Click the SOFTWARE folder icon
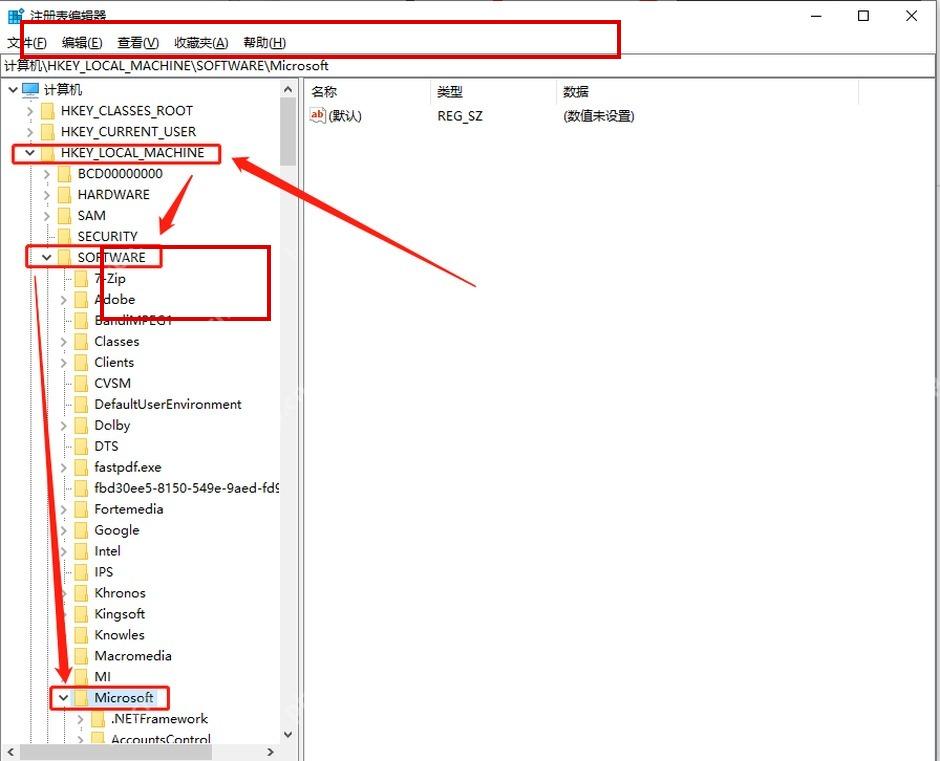 (x=64, y=258)
